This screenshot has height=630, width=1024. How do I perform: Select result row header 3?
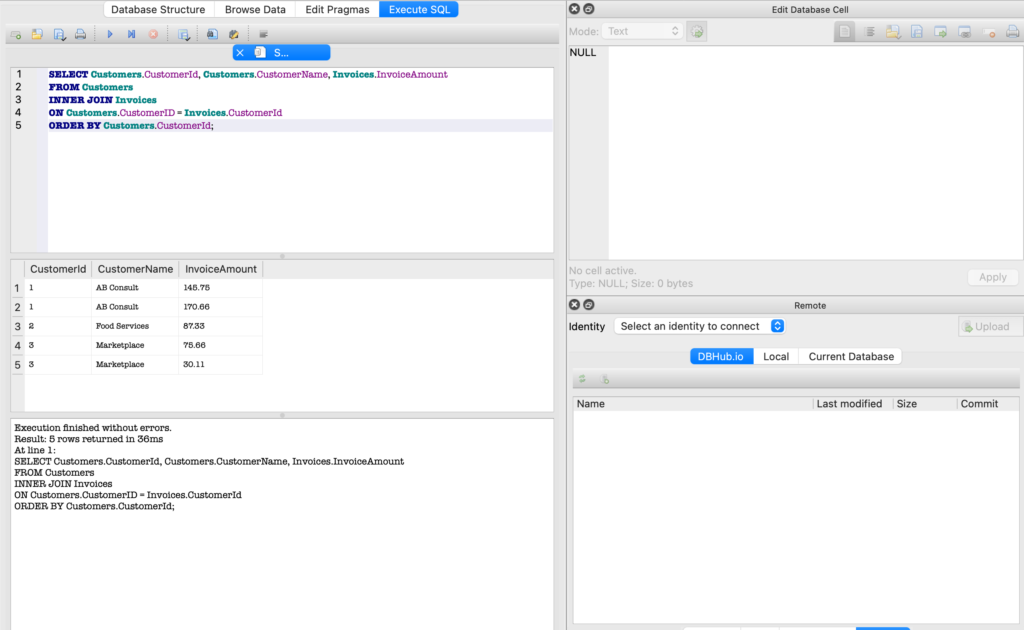(x=17, y=326)
